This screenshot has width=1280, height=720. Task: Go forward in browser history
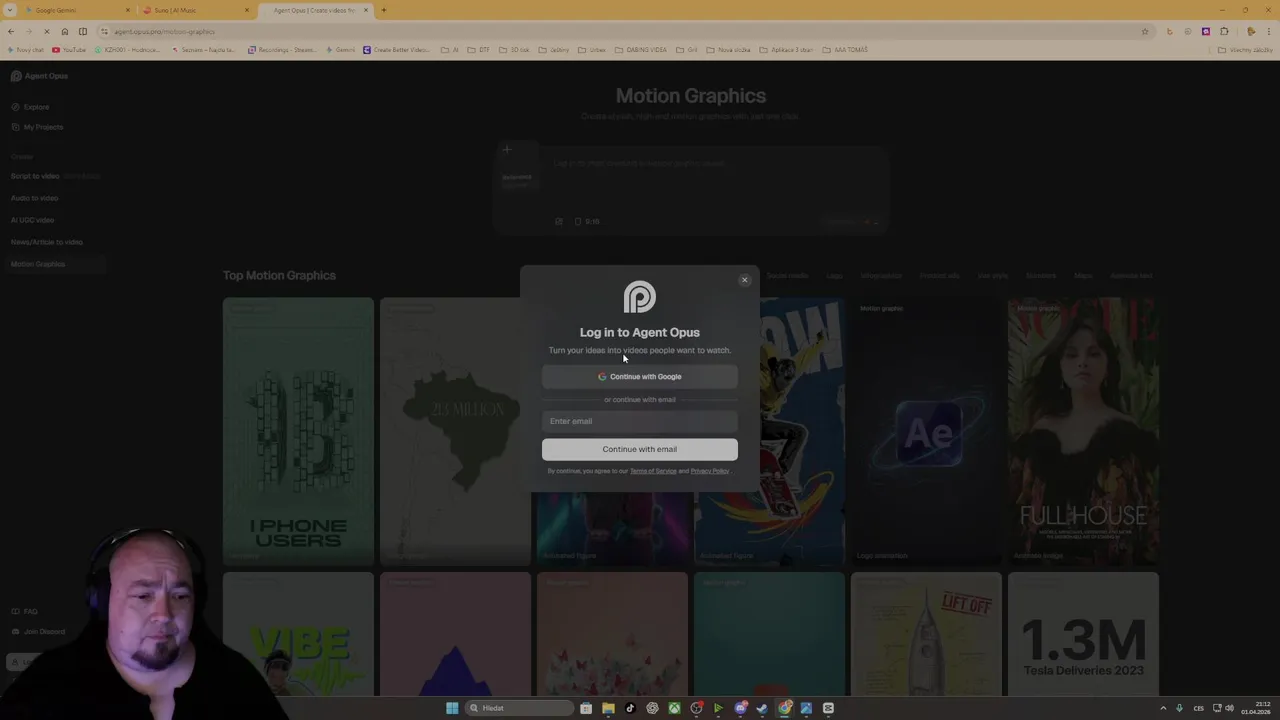click(x=29, y=31)
